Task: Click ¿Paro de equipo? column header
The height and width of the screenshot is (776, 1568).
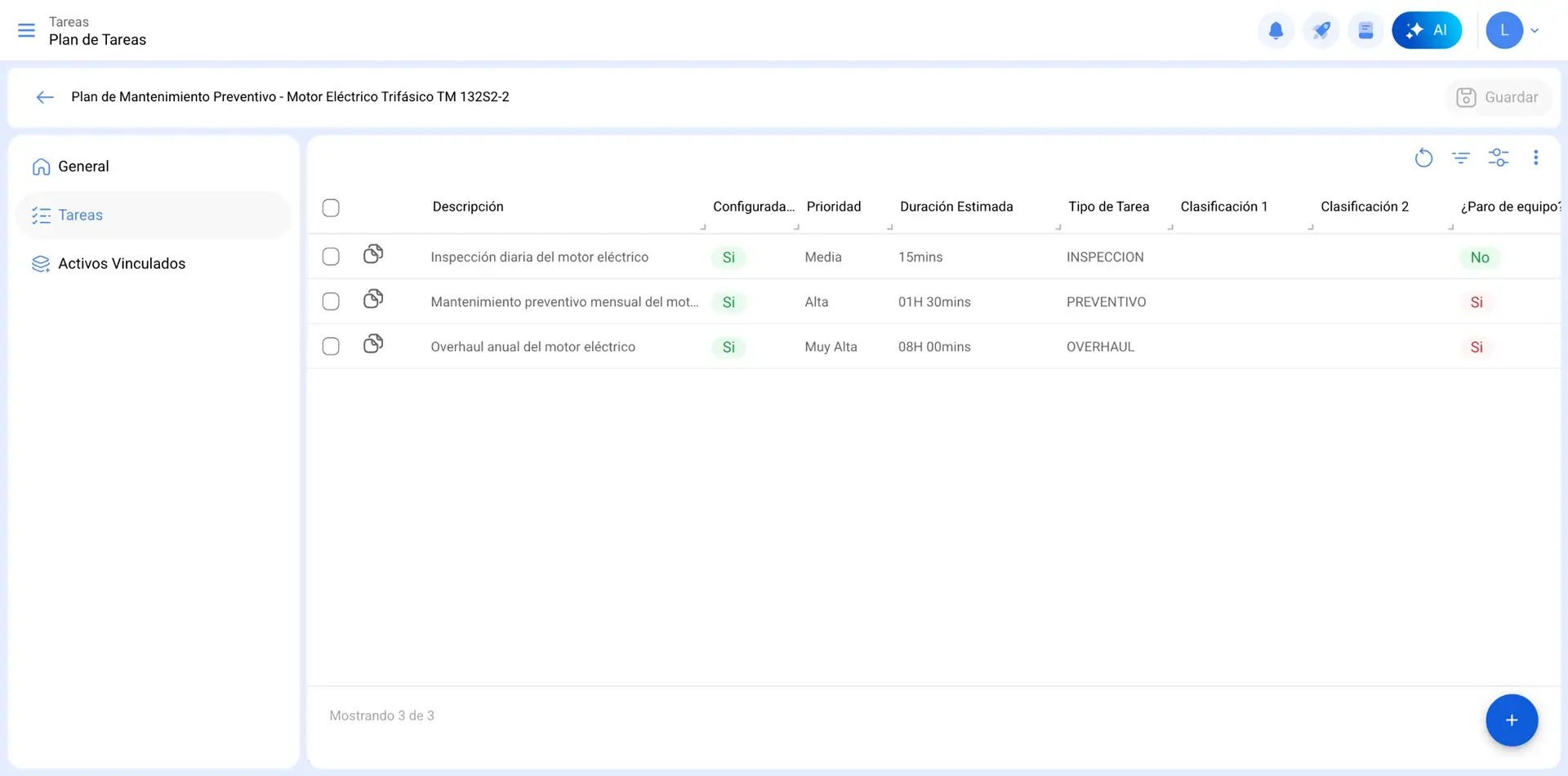Action: click(1511, 207)
